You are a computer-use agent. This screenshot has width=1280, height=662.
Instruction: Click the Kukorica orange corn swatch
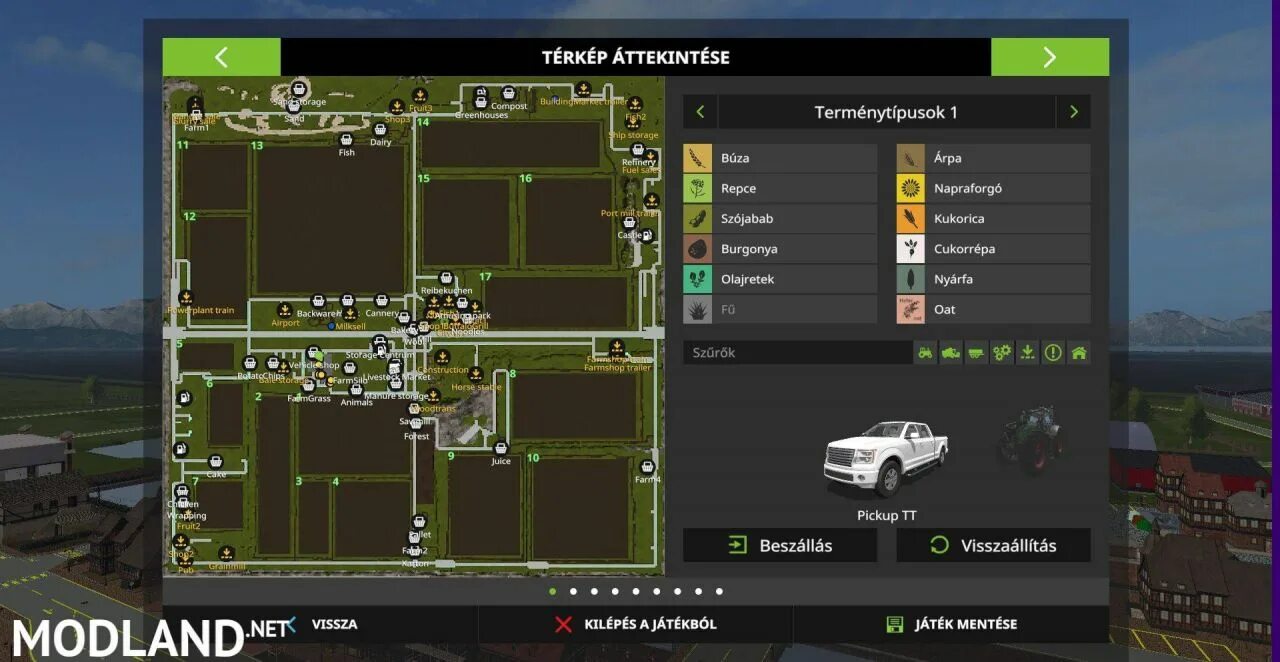point(910,219)
